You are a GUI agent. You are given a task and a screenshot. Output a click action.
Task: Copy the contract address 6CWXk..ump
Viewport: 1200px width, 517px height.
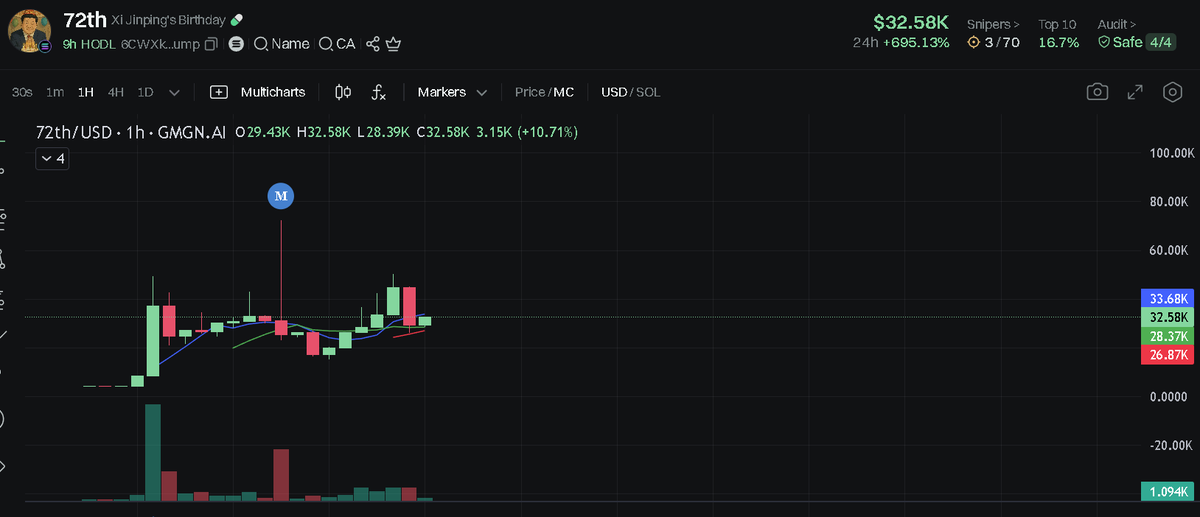point(211,44)
